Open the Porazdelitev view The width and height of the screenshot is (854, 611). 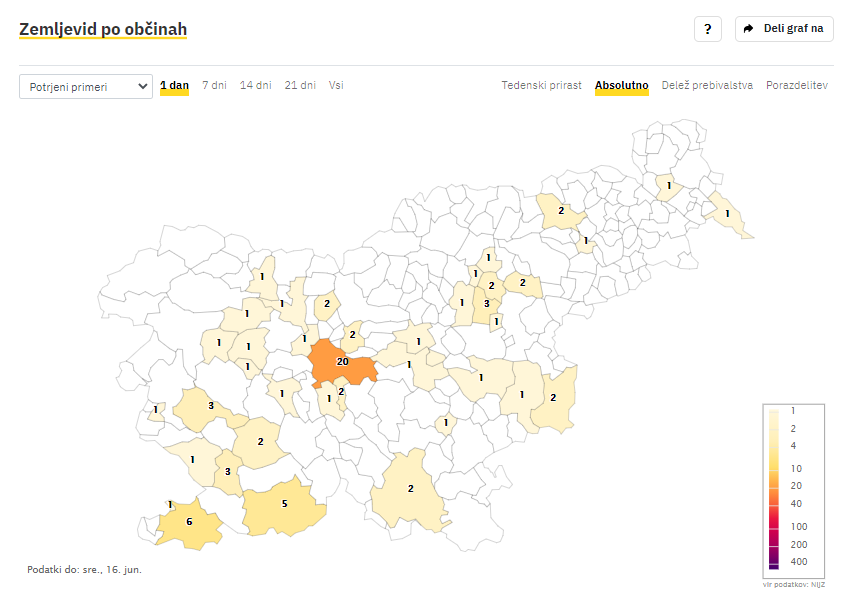point(797,85)
